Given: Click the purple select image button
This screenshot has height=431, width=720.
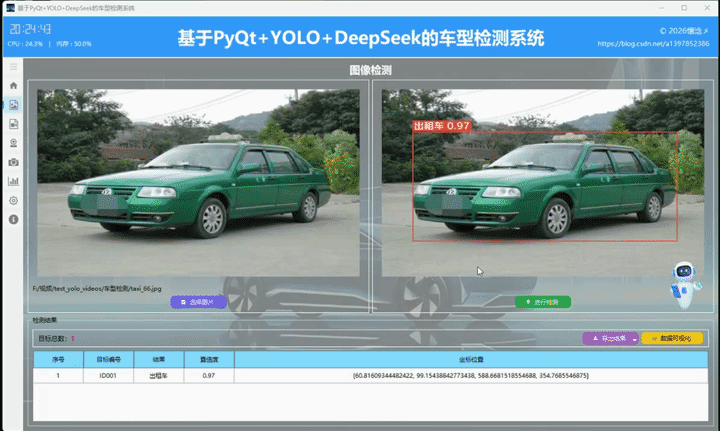Looking at the screenshot, I should (198, 302).
